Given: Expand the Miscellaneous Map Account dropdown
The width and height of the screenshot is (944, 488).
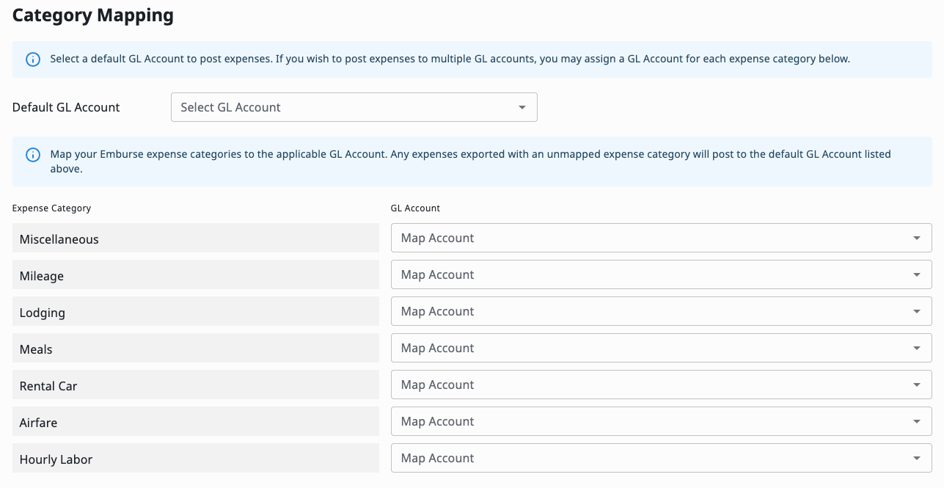Looking at the screenshot, I should click(x=661, y=238).
